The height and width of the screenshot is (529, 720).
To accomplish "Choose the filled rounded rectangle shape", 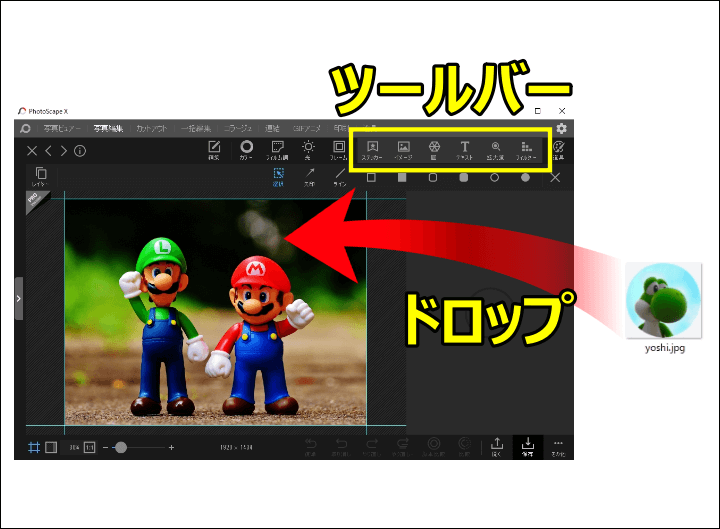I will point(464,177).
